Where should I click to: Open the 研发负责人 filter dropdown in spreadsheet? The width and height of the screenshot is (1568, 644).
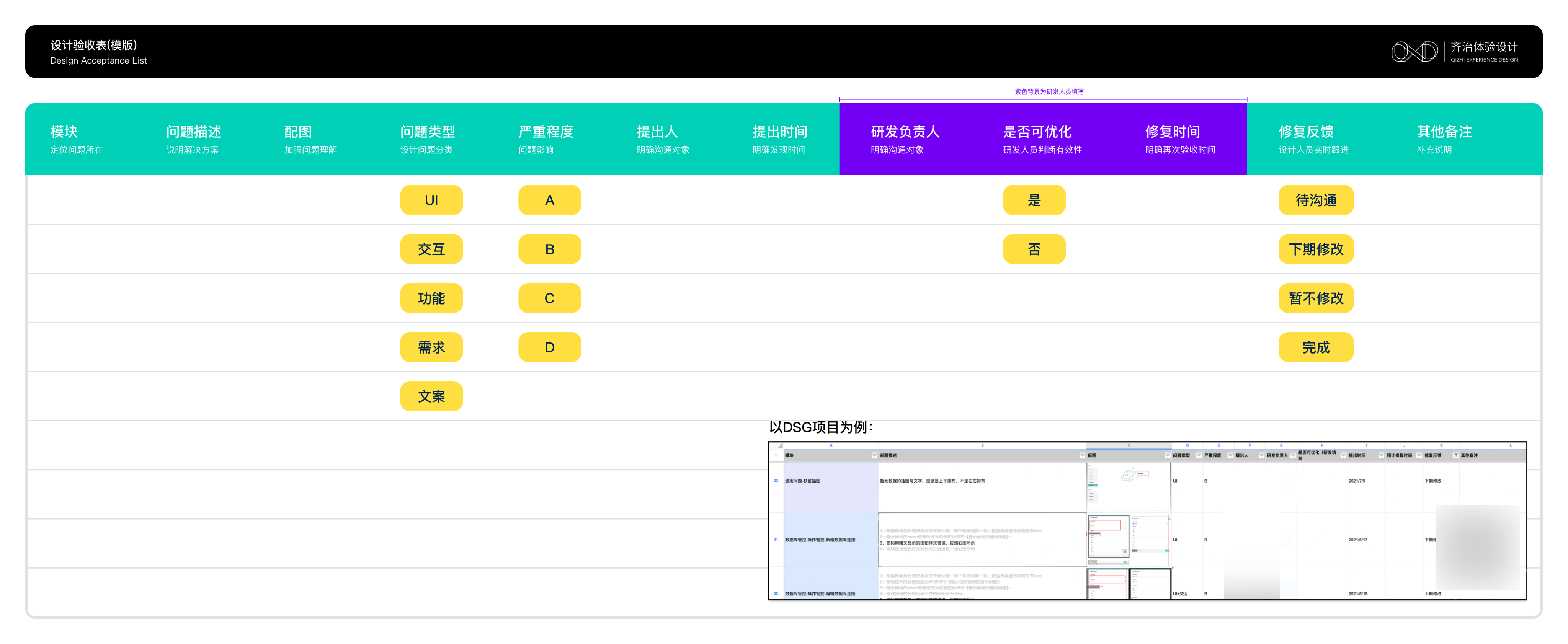pos(1293,455)
